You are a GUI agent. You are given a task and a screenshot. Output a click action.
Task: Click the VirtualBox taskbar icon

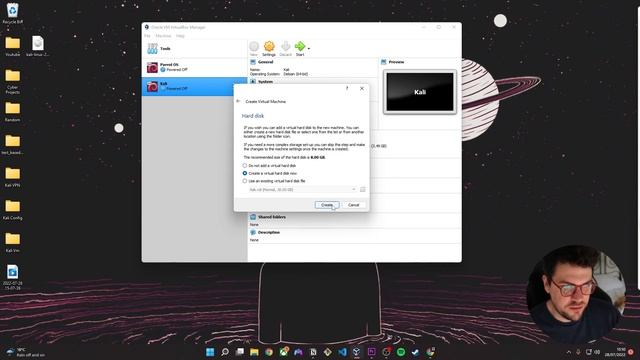click(x=356, y=352)
